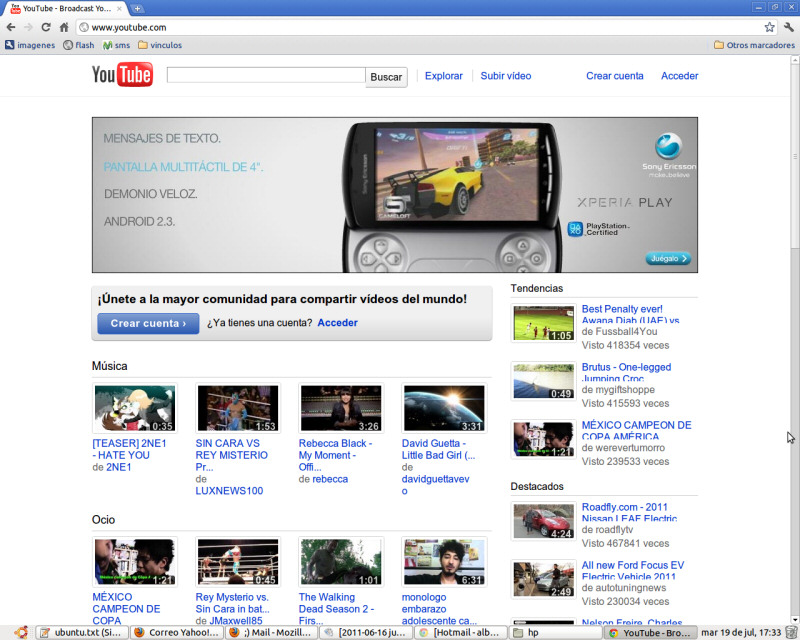Open the SIN CARA VS REY MISTERIO thumbnail
The image size is (800, 640).
[238, 408]
